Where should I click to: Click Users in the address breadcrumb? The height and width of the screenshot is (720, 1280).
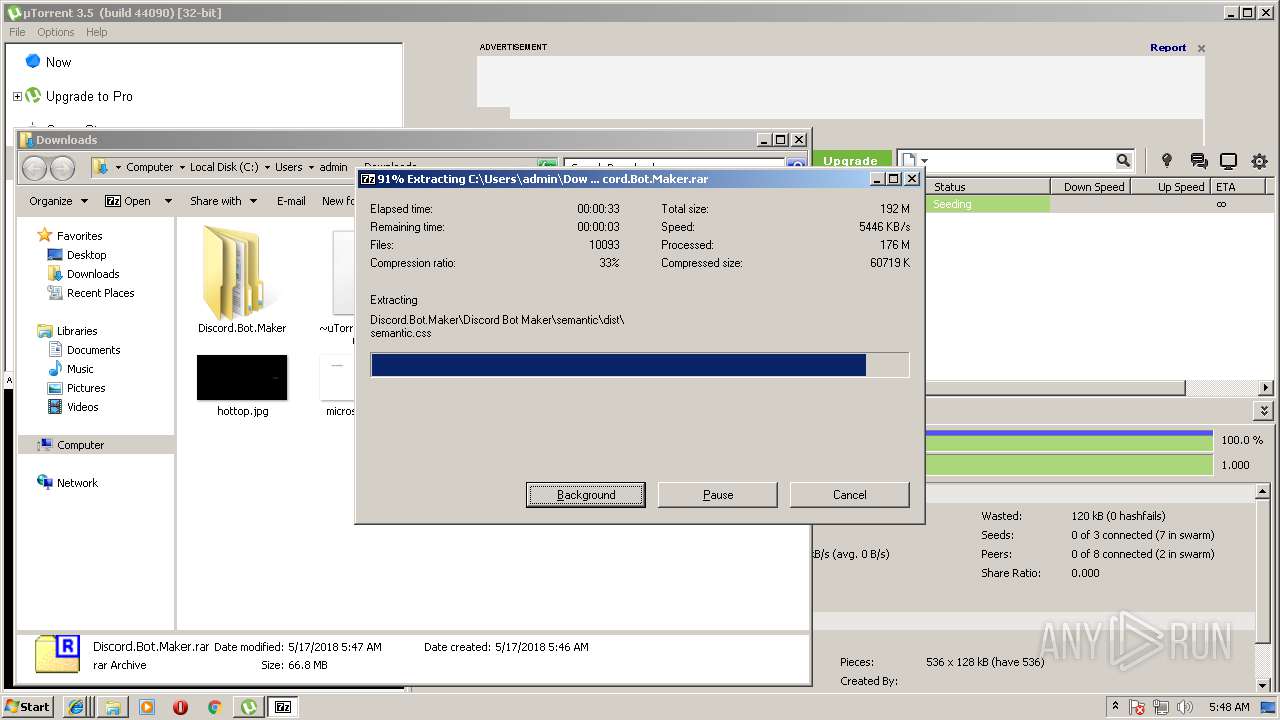click(x=288, y=167)
